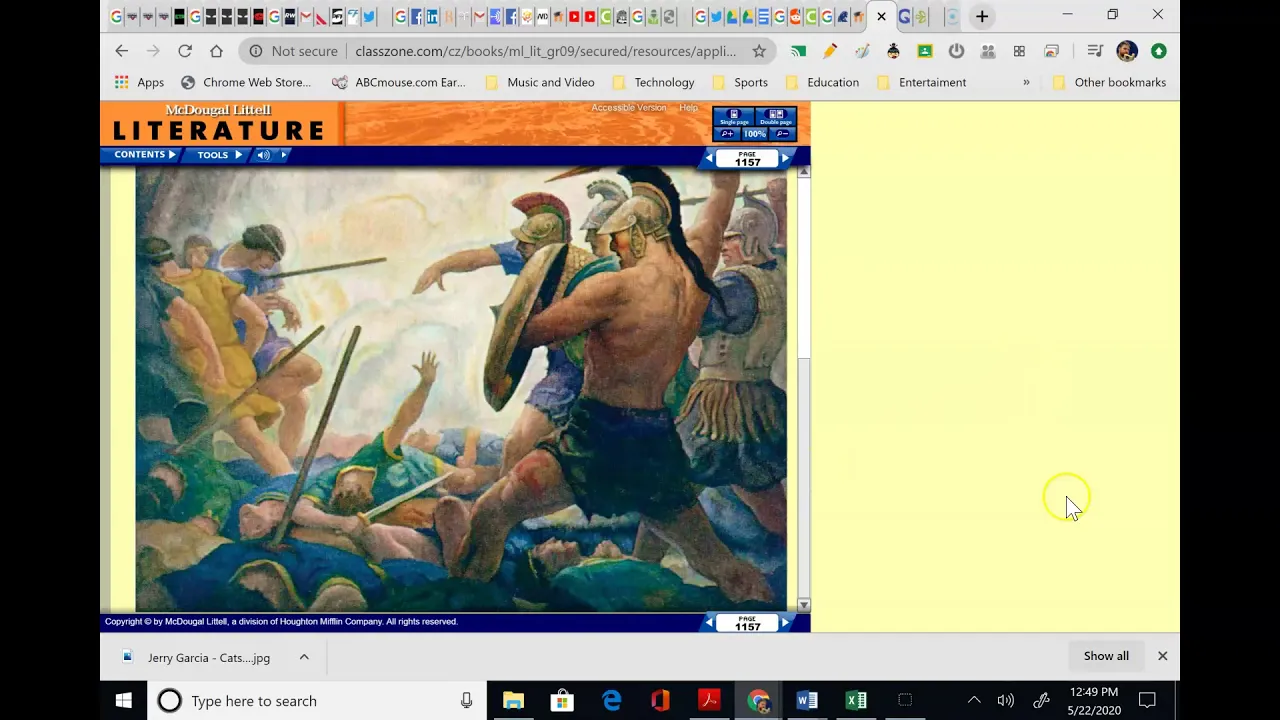Click the book page scrollbar up arrow
Viewport: 1280px width, 720px height.
coord(804,173)
